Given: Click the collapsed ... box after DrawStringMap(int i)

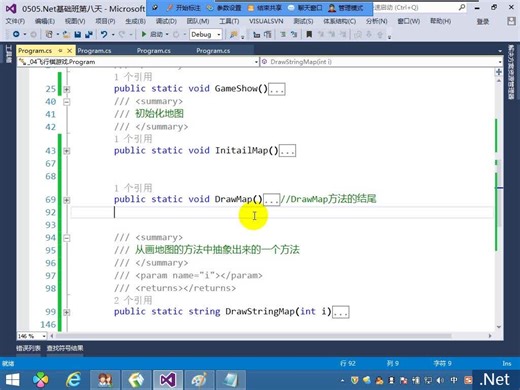Looking at the screenshot, I should (341, 312).
